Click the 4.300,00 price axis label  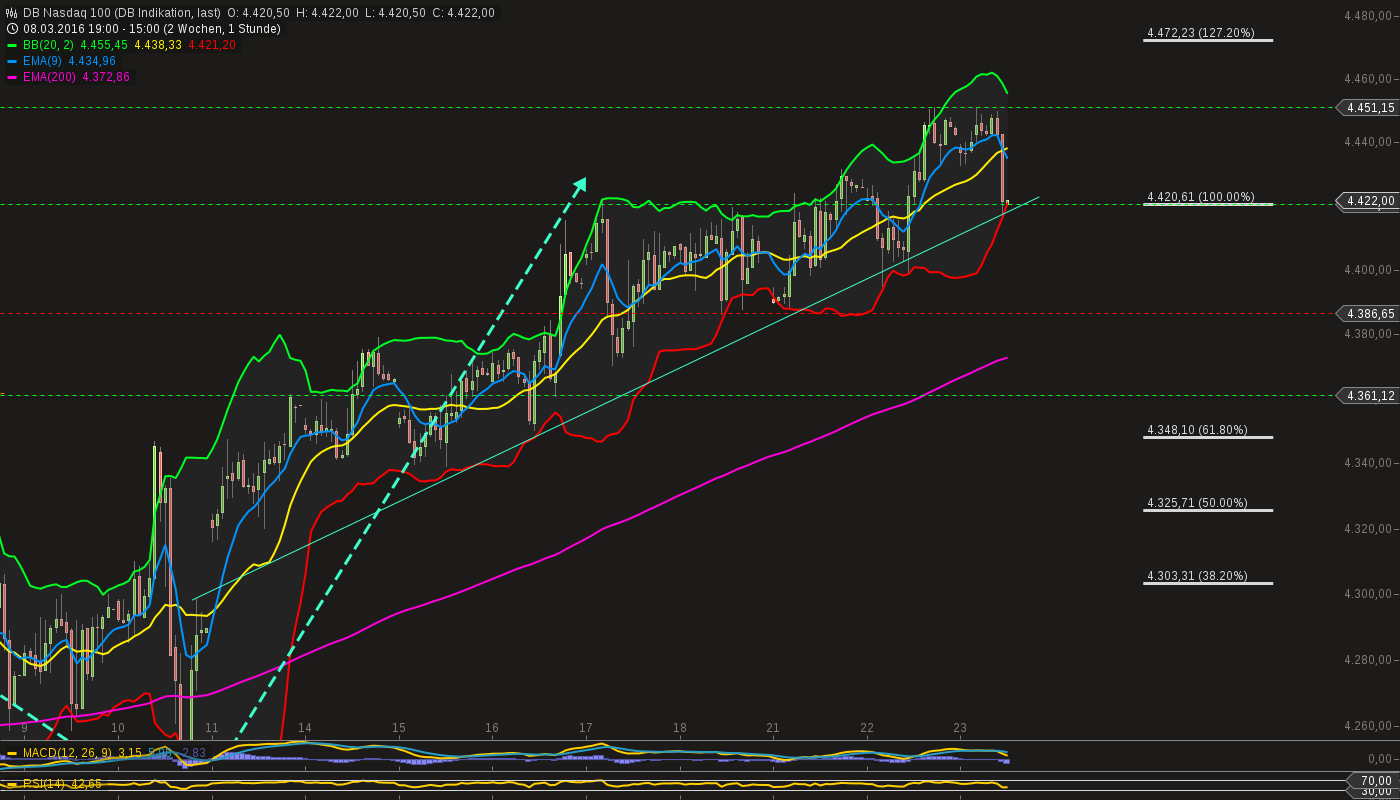pyautogui.click(x=1370, y=594)
